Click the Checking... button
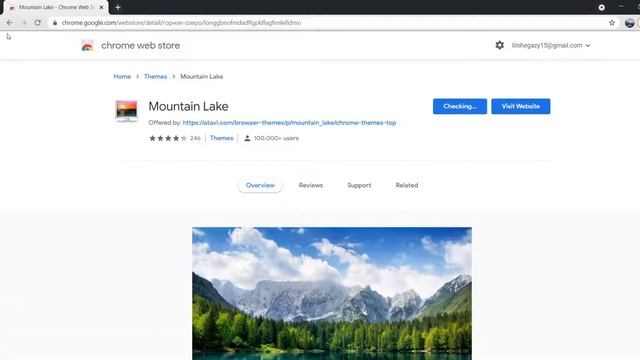The height and width of the screenshot is (360, 640). click(x=460, y=106)
